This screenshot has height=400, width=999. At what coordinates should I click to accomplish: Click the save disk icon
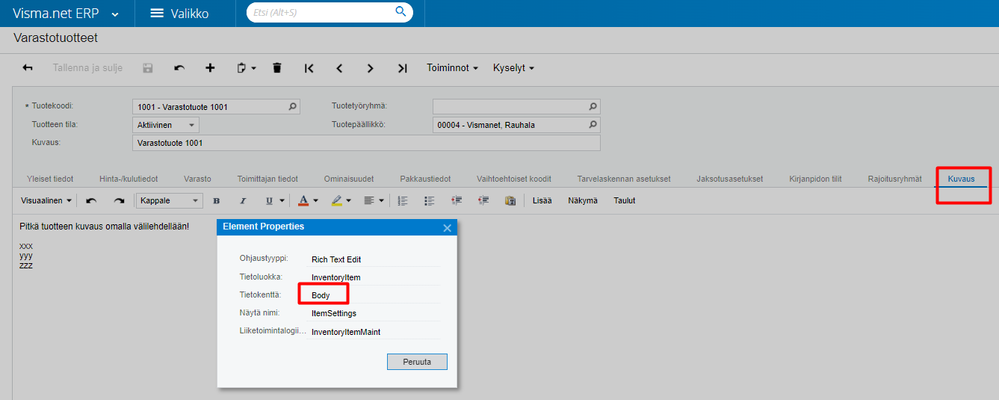(147, 68)
